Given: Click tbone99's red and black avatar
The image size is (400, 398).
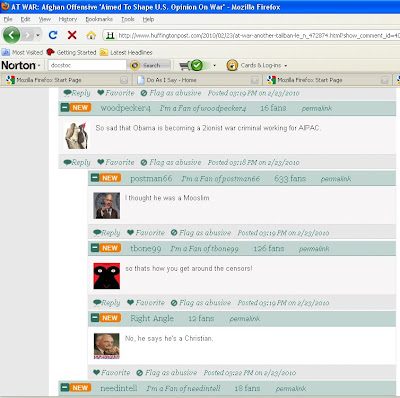Looking at the screenshot, I should tap(106, 276).
